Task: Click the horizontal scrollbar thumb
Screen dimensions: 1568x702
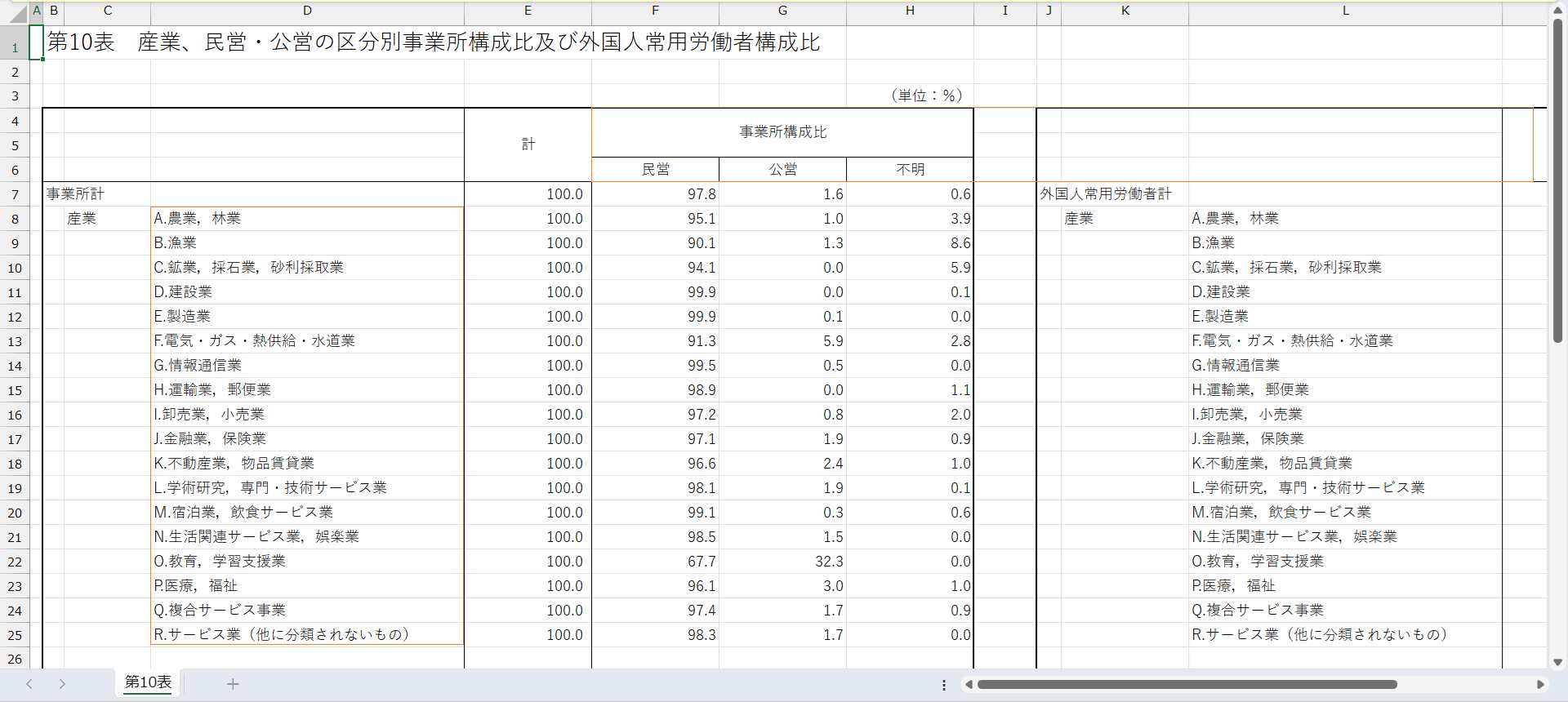Action: click(x=1187, y=684)
